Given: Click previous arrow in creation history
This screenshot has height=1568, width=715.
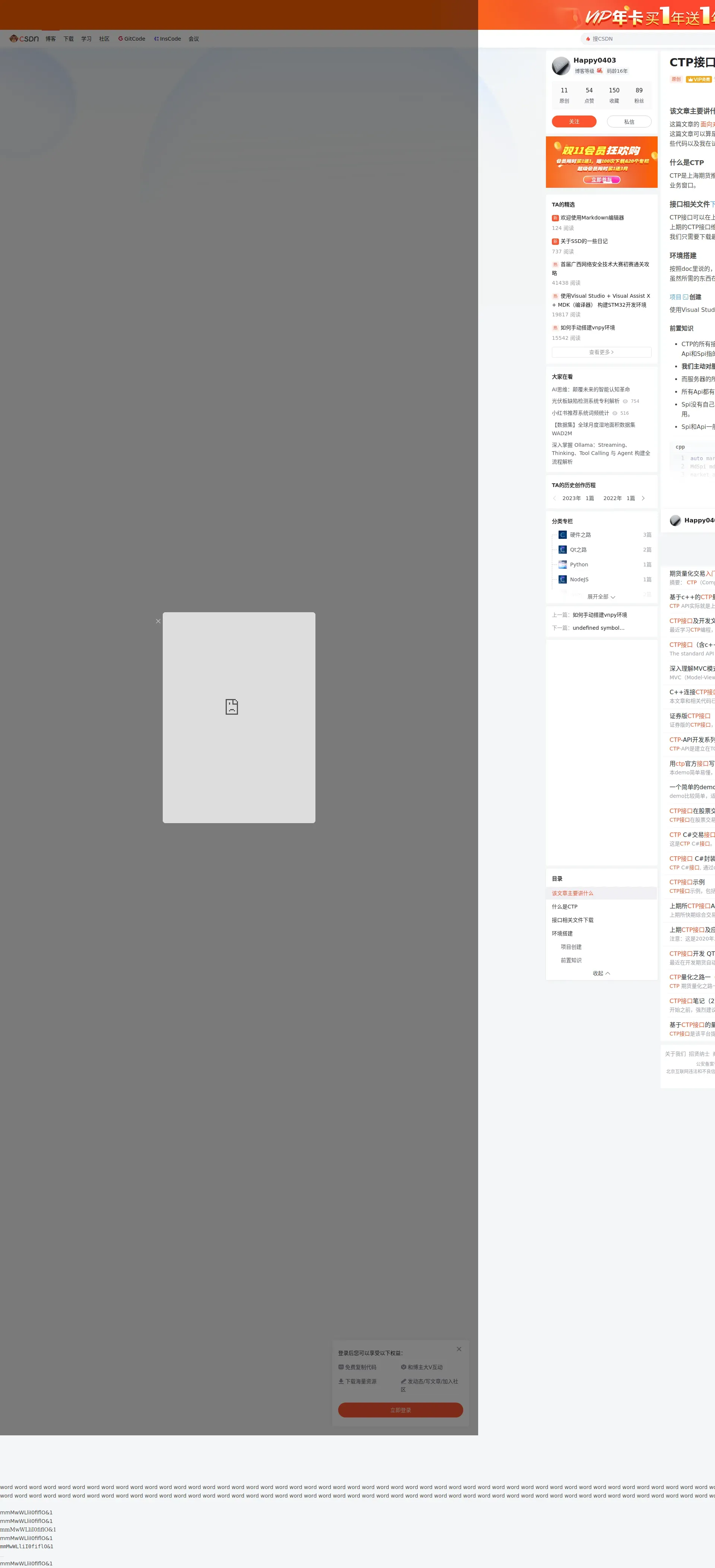Looking at the screenshot, I should 555,498.
